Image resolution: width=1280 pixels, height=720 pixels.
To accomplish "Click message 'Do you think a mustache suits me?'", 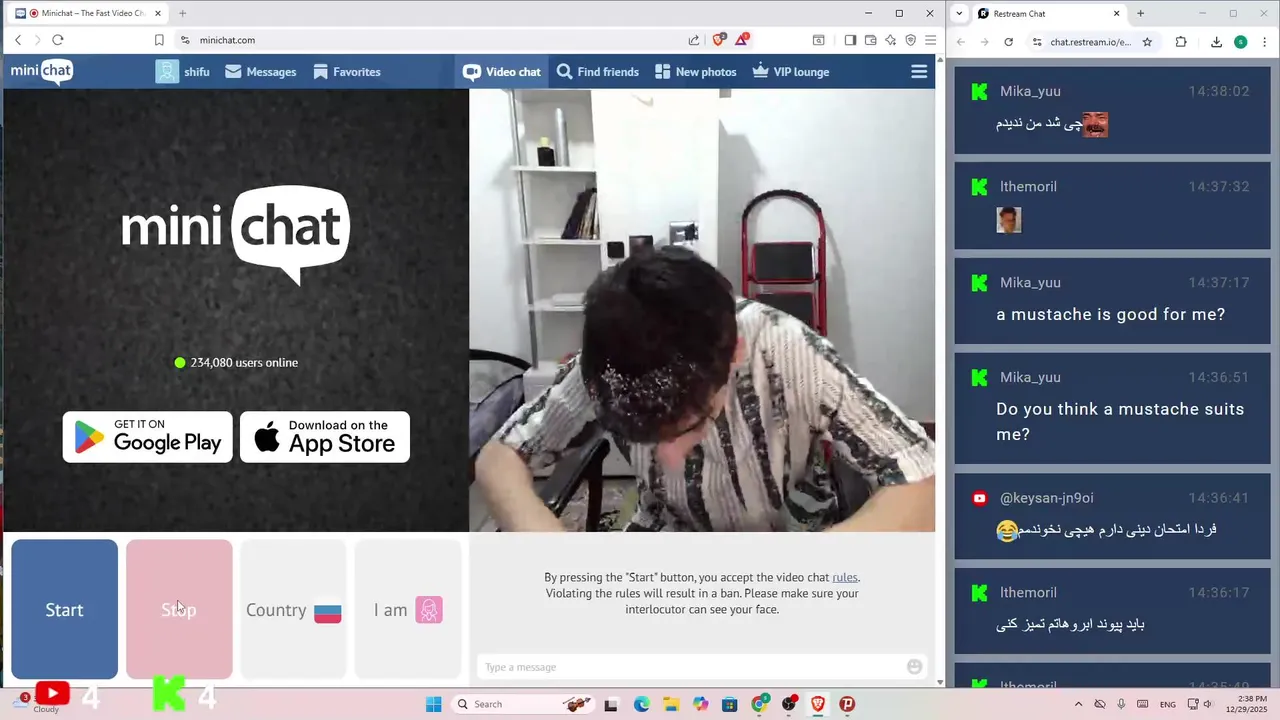I will 1120,421.
